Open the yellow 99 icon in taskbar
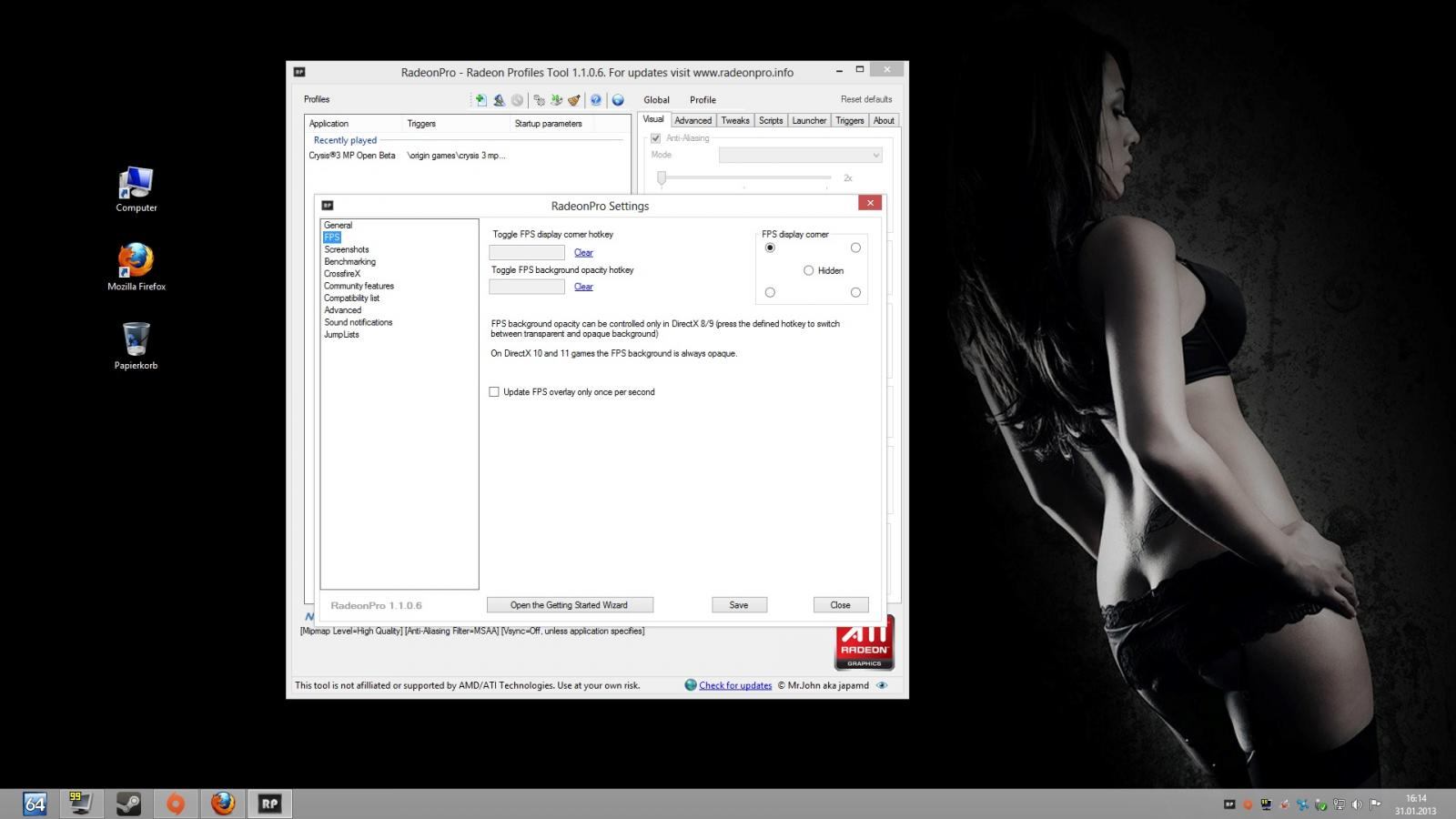1456x819 pixels. 80,804
